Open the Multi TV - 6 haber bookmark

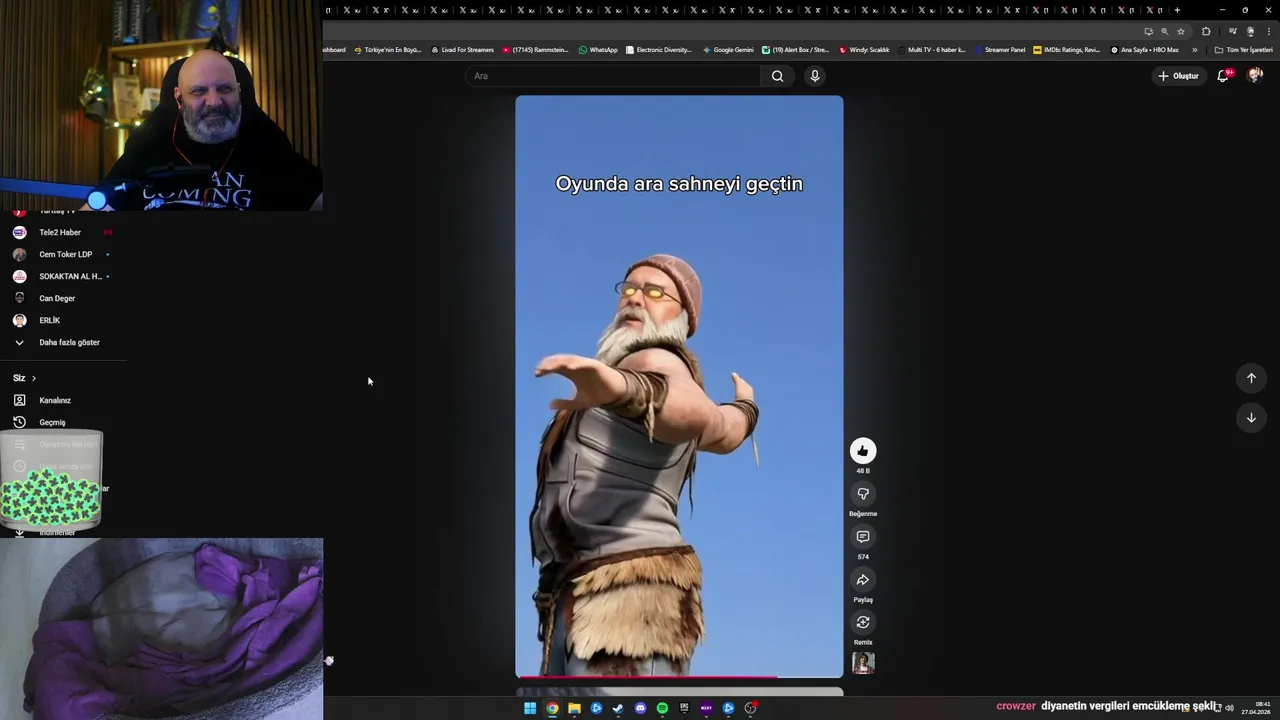[931, 49]
